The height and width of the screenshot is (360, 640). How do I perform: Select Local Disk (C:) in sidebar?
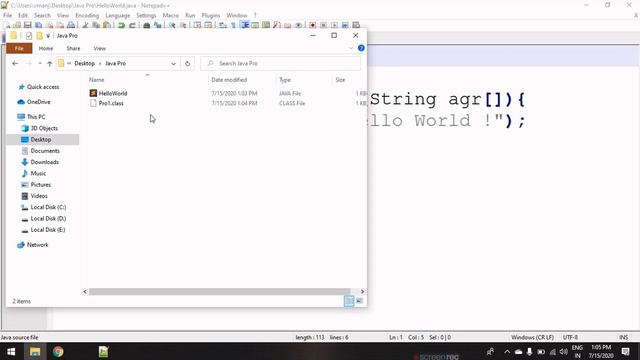[48, 207]
